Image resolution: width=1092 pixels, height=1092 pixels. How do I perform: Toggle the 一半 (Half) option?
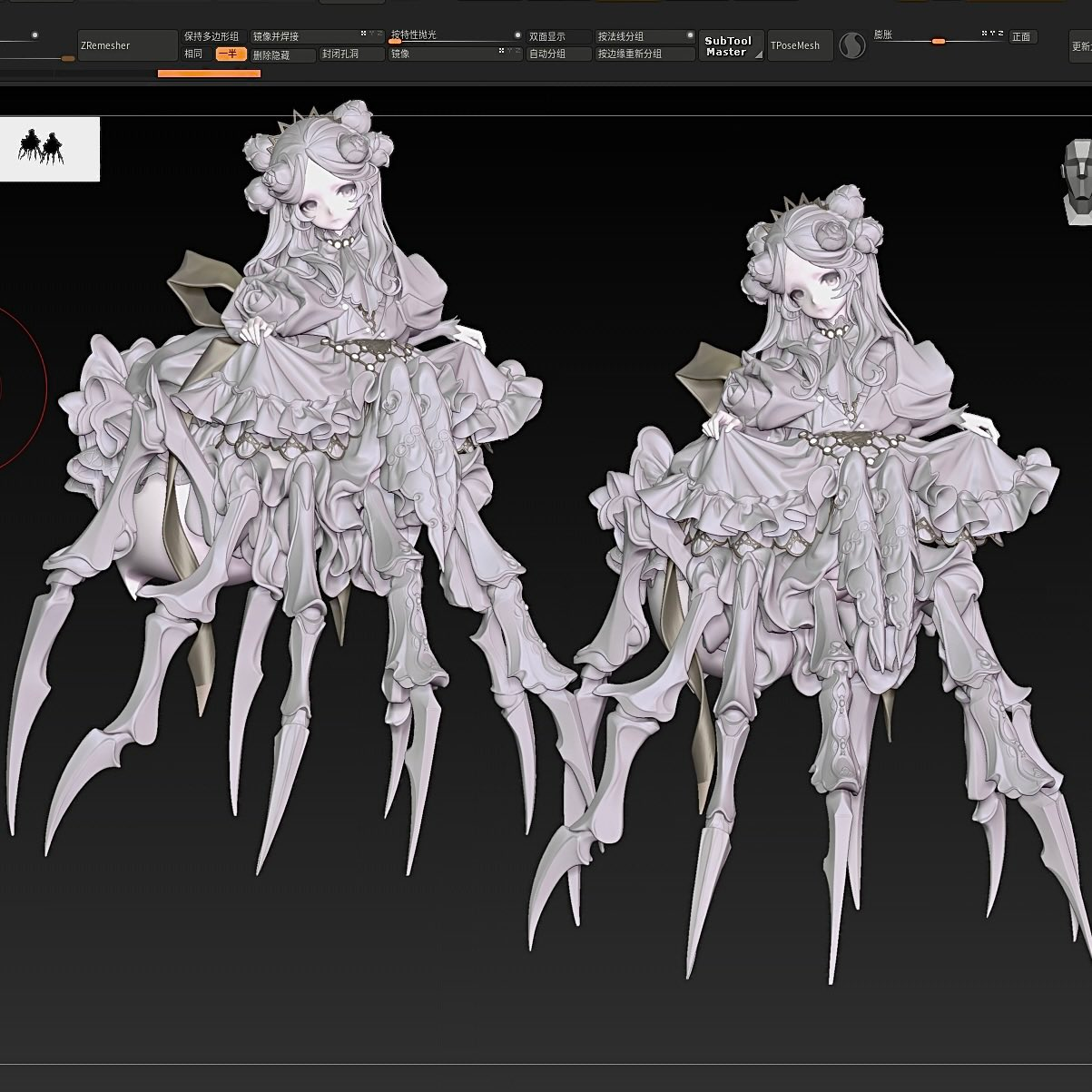coord(231,54)
